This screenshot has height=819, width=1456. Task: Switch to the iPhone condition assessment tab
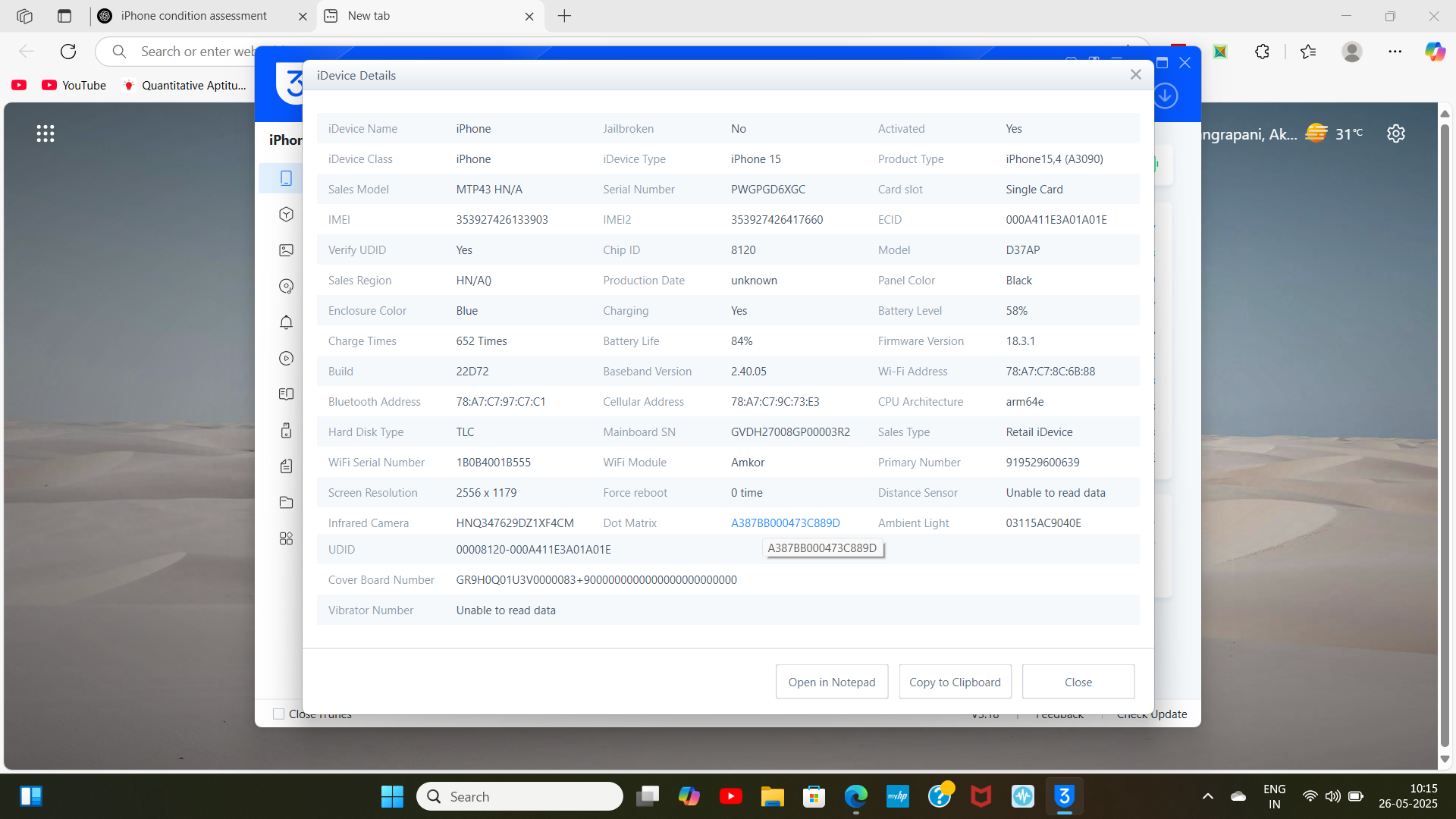click(193, 16)
